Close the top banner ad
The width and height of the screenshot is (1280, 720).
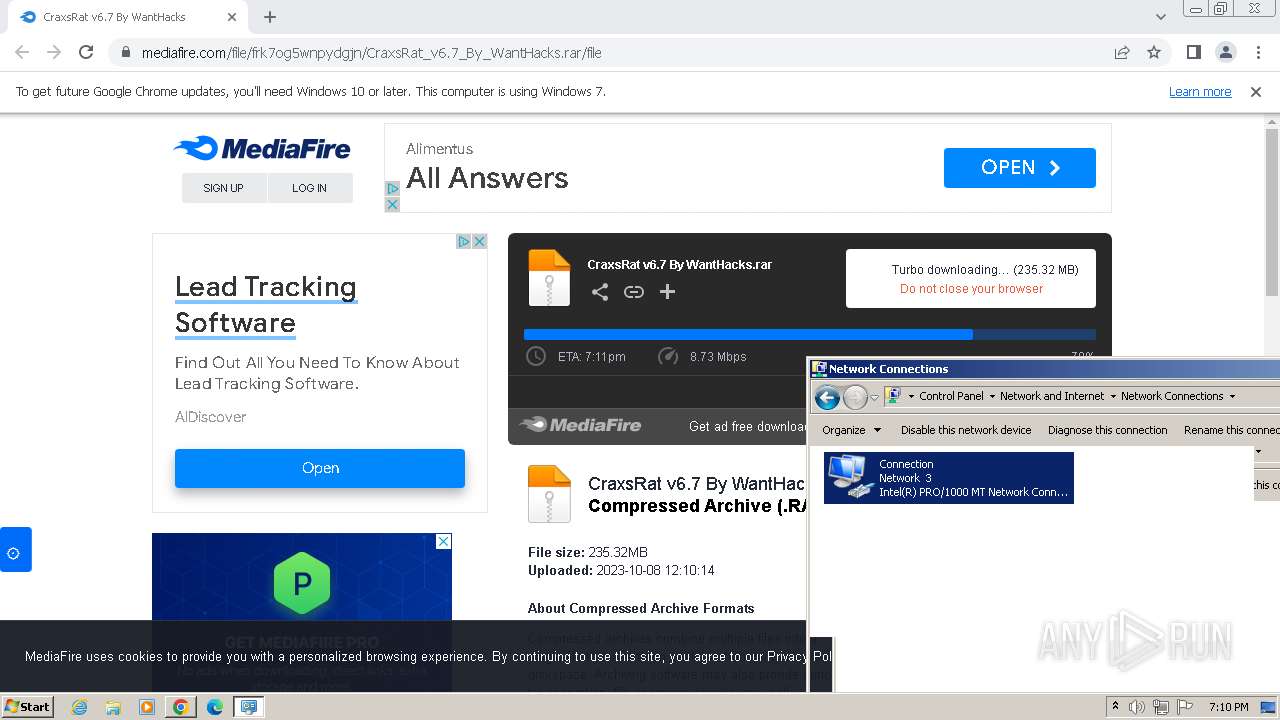pyautogui.click(x=392, y=204)
